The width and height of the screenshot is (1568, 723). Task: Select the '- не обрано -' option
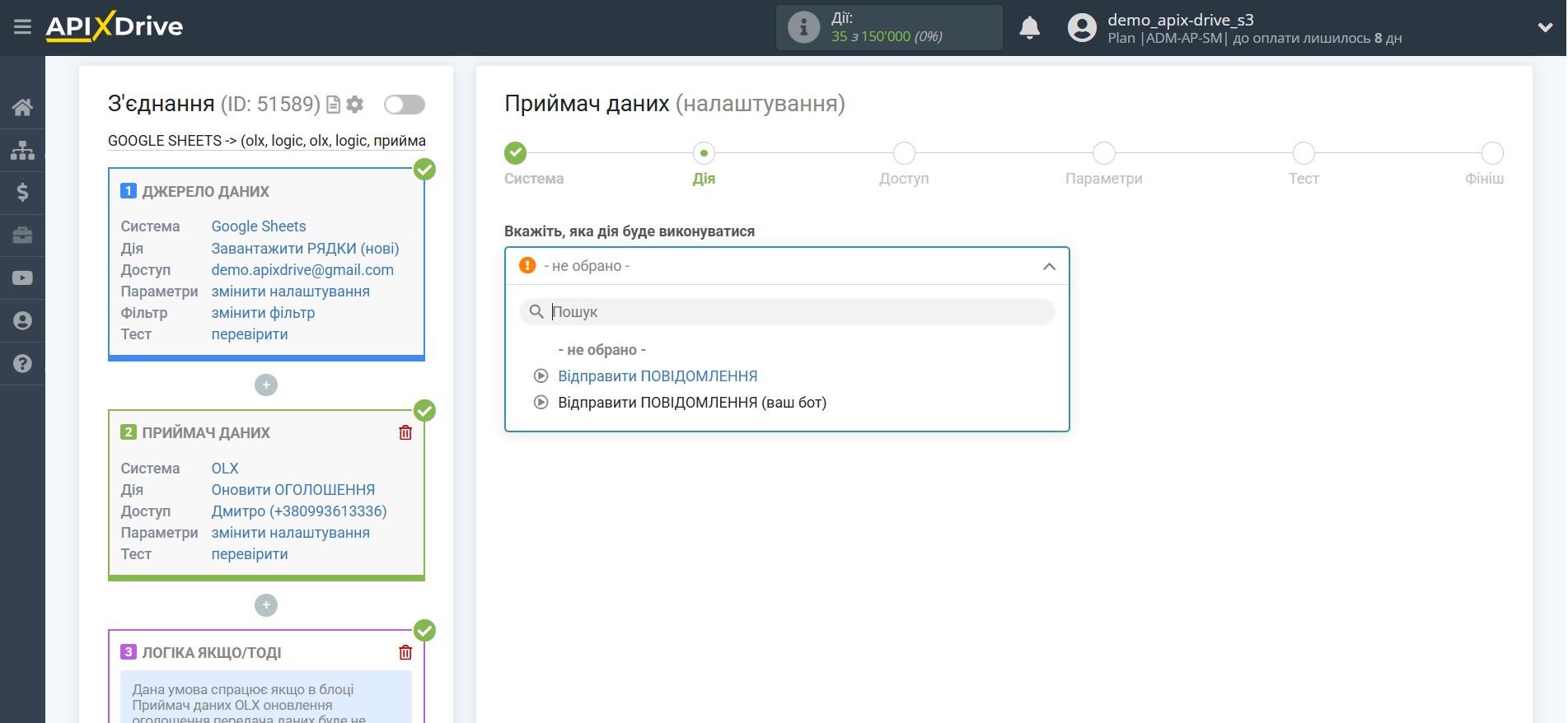601,350
